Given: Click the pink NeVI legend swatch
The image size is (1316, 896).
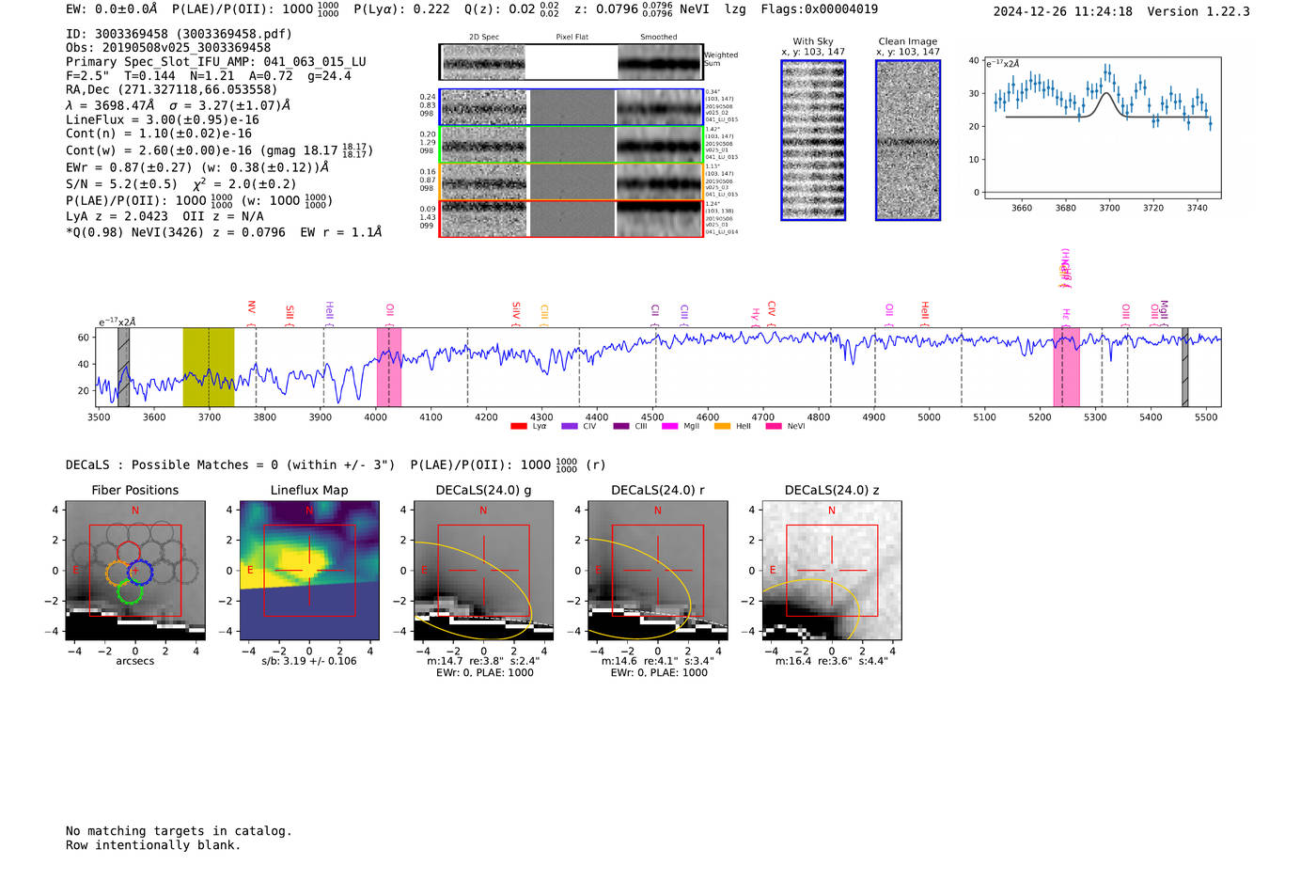Looking at the screenshot, I should point(774,427).
